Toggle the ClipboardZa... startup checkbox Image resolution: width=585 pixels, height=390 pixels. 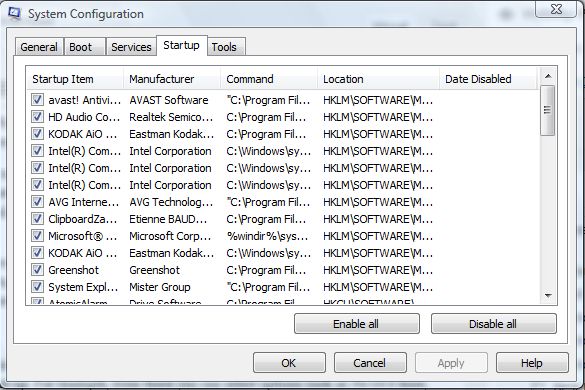click(x=37, y=219)
